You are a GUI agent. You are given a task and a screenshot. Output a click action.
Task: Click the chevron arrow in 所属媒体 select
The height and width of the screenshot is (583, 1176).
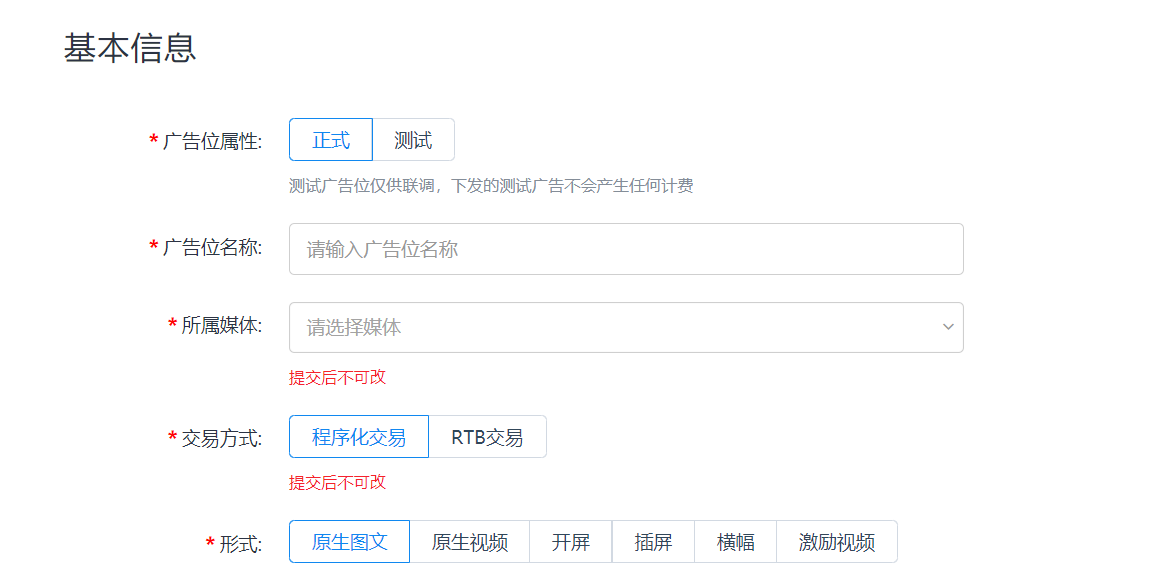tap(947, 327)
